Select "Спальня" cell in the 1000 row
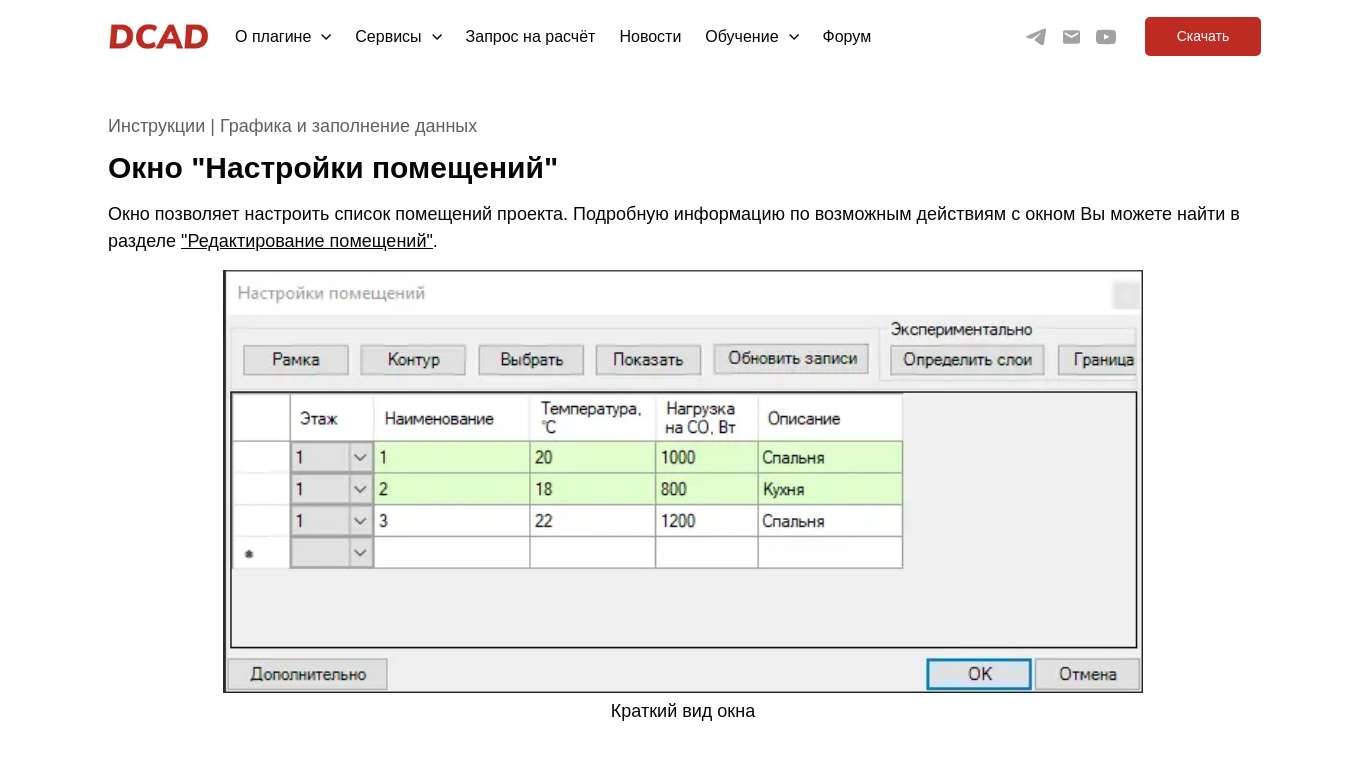The height and width of the screenshot is (768, 1366). [x=830, y=458]
